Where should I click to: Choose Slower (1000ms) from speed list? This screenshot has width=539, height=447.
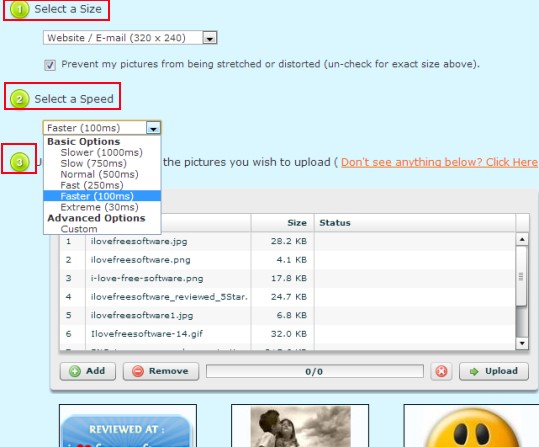[101, 152]
